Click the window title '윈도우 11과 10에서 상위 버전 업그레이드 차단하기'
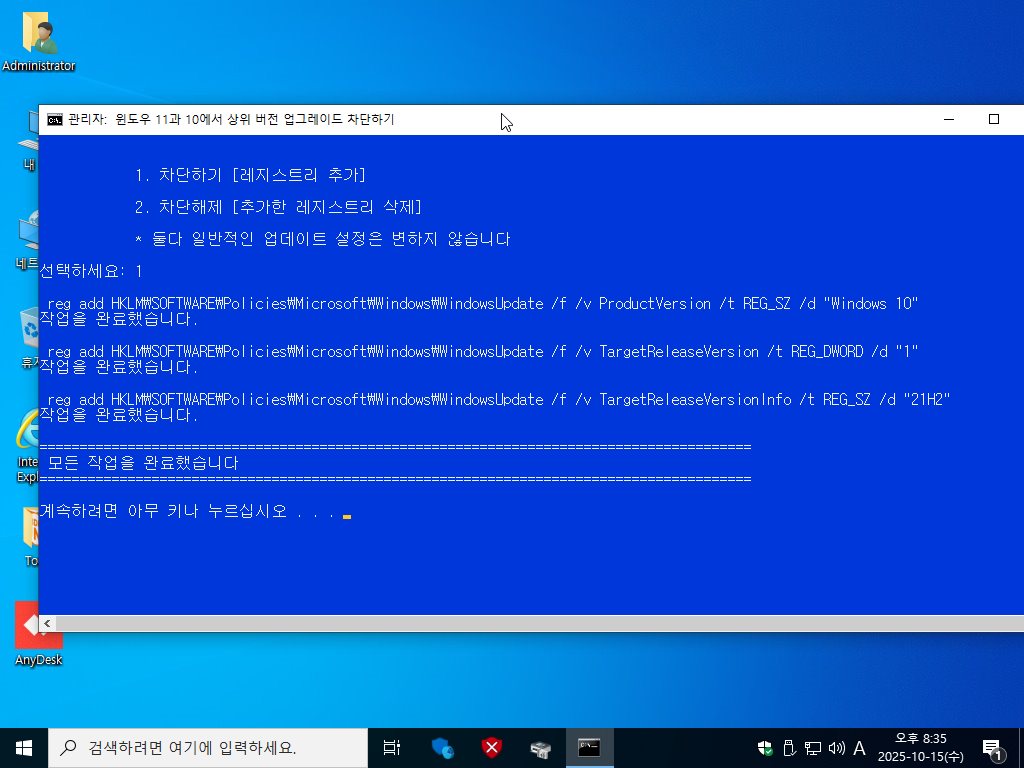 click(x=255, y=120)
